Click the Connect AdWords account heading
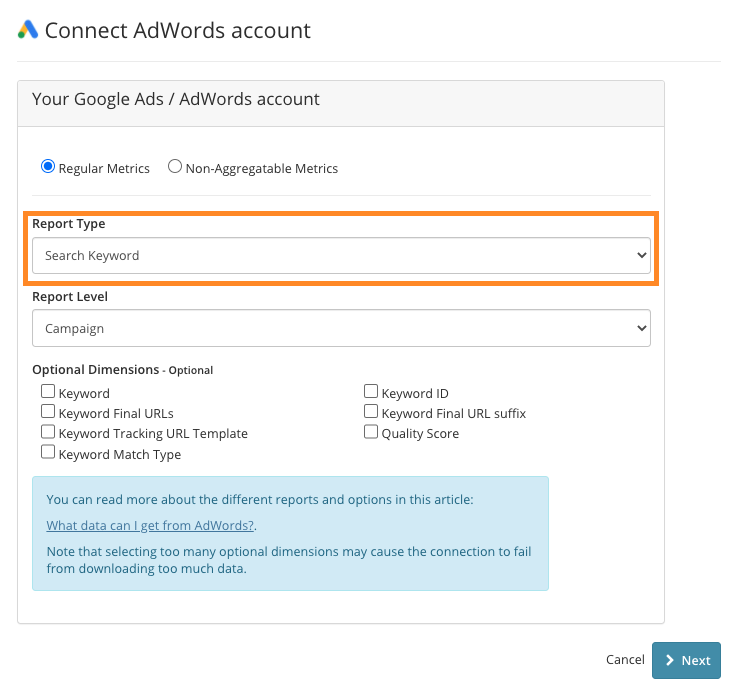 177,31
